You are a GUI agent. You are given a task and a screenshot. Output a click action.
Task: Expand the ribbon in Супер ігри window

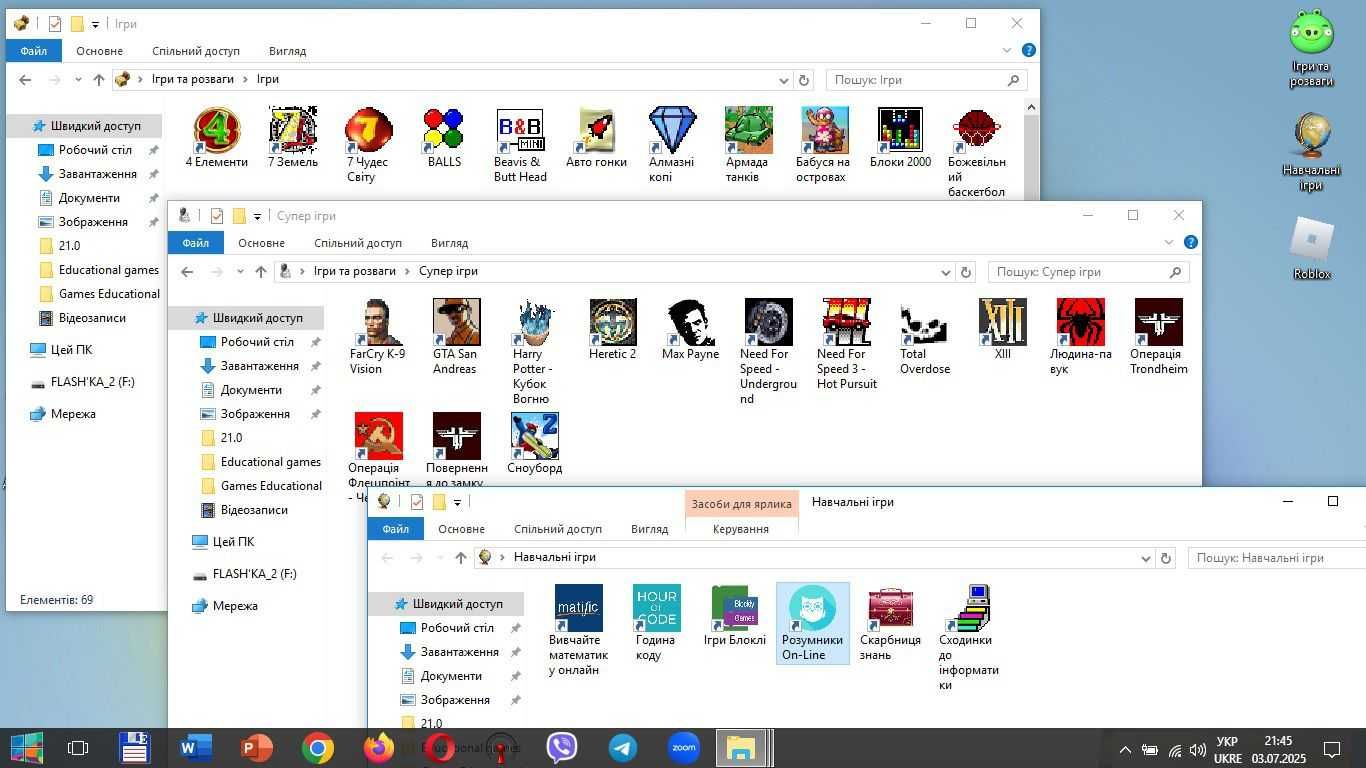[1169, 242]
